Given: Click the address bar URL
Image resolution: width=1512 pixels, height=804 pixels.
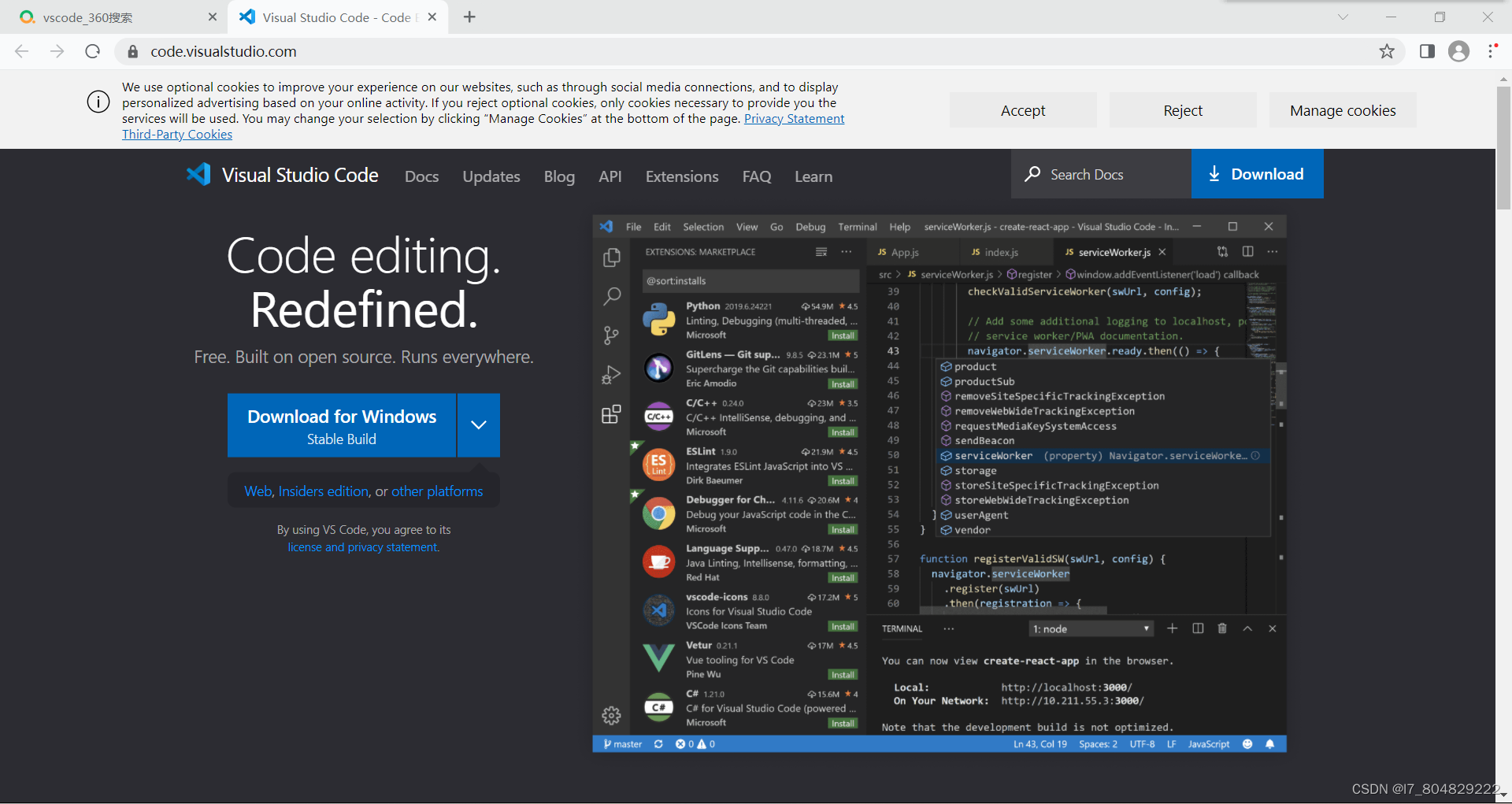Looking at the screenshot, I should tap(224, 51).
